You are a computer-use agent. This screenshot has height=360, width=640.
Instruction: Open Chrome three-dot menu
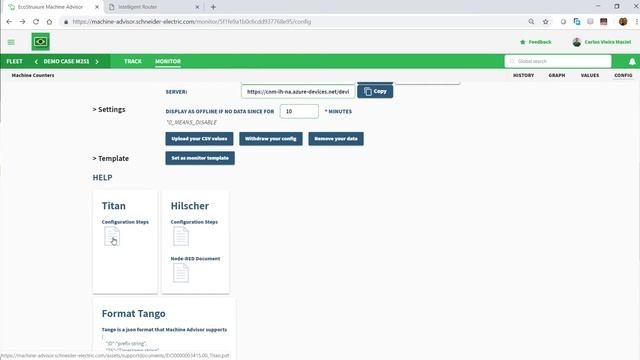click(636, 22)
